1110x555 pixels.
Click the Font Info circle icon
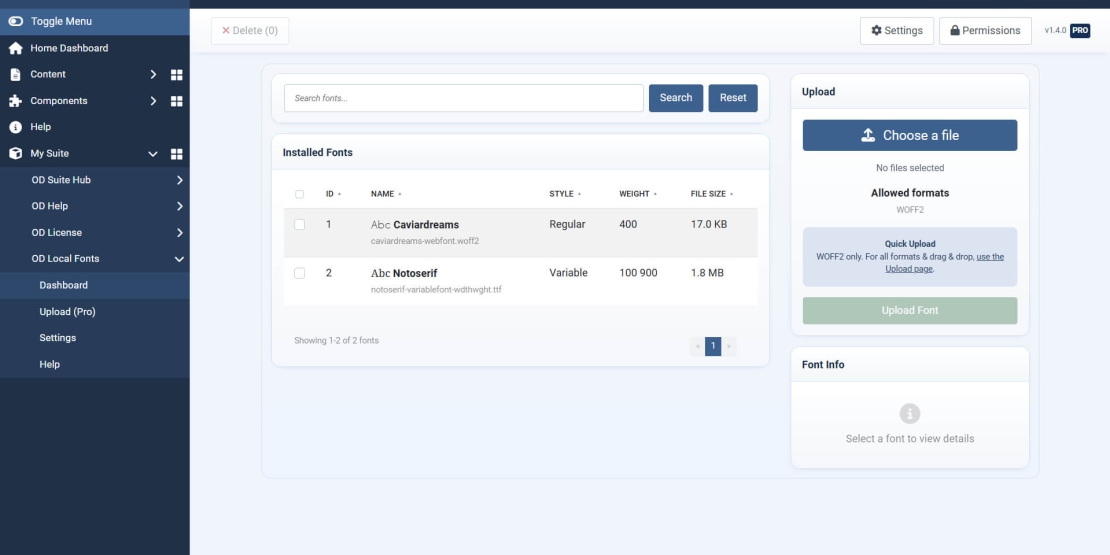(x=910, y=413)
